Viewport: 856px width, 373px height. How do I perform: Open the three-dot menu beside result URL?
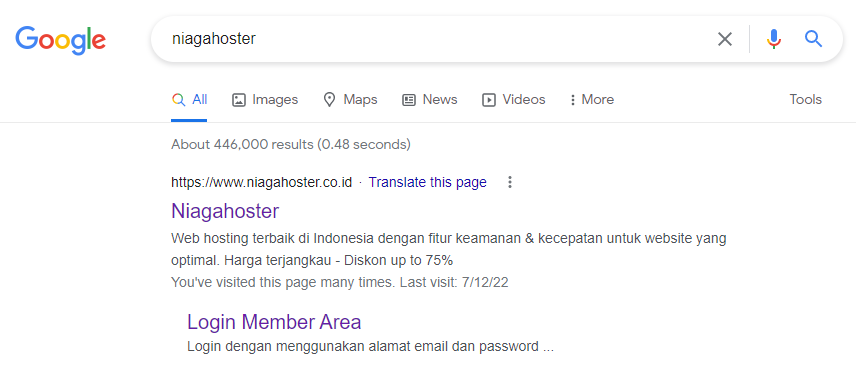(510, 182)
